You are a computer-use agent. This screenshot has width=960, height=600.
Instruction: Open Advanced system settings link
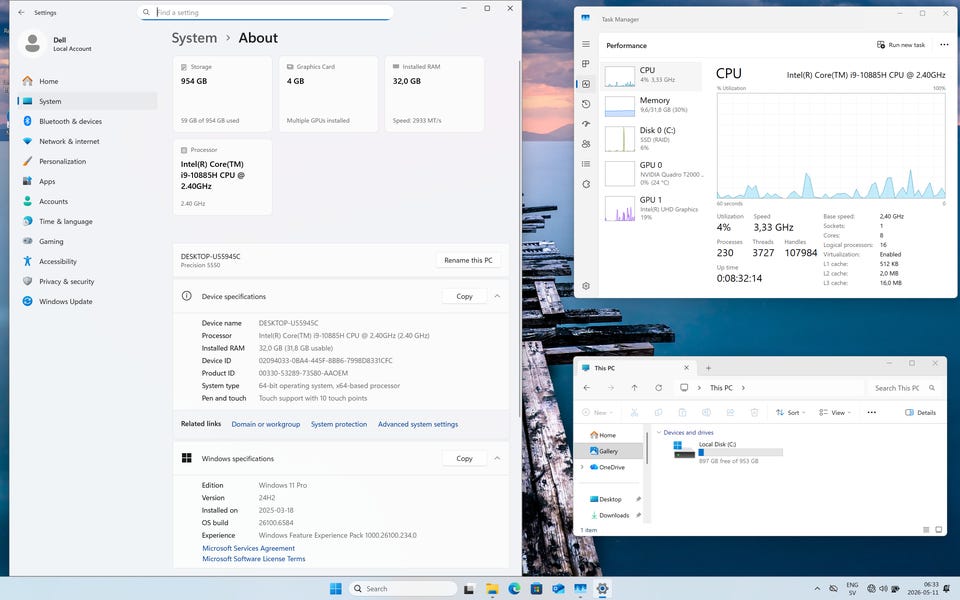[x=418, y=424]
